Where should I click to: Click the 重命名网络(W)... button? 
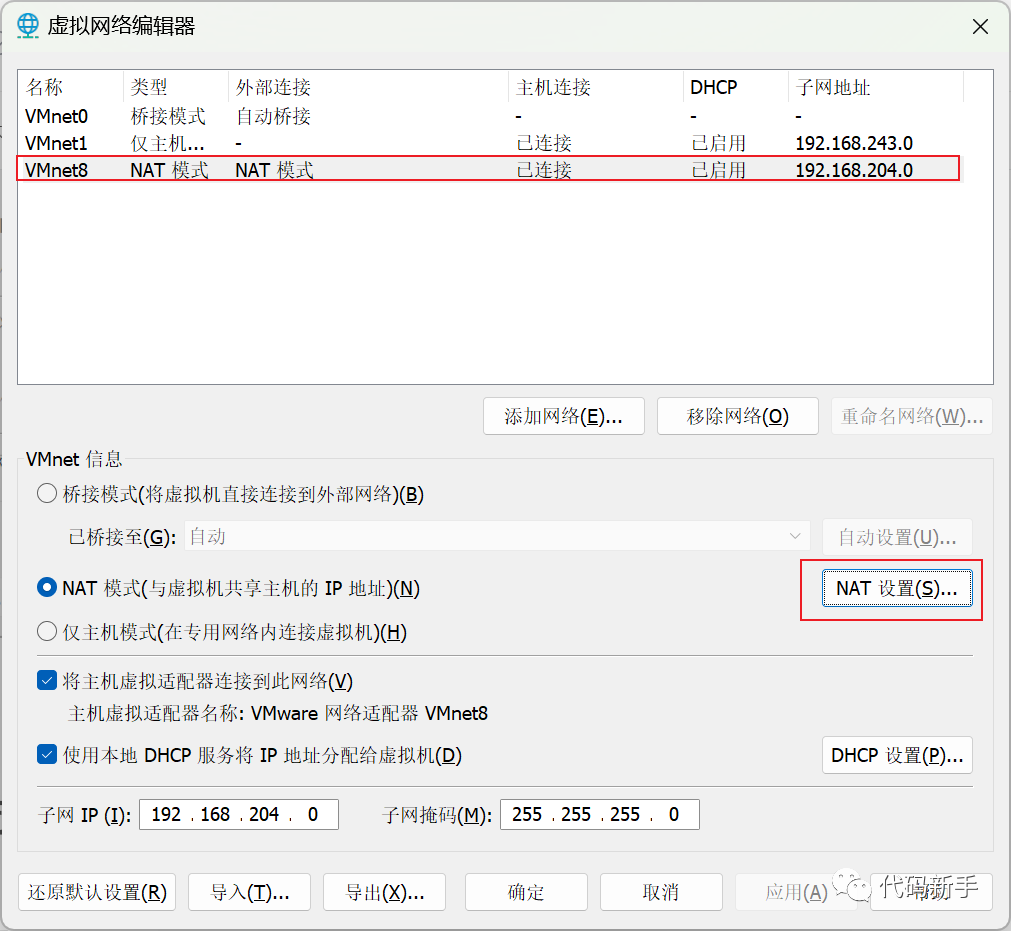[x=912, y=416]
